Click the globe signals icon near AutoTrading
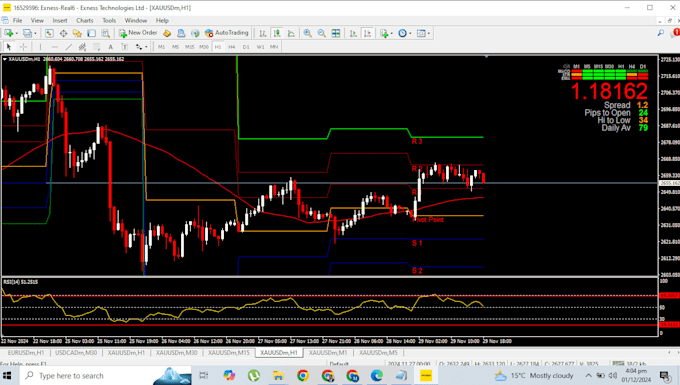The height and width of the screenshot is (385, 680). click(x=195, y=33)
